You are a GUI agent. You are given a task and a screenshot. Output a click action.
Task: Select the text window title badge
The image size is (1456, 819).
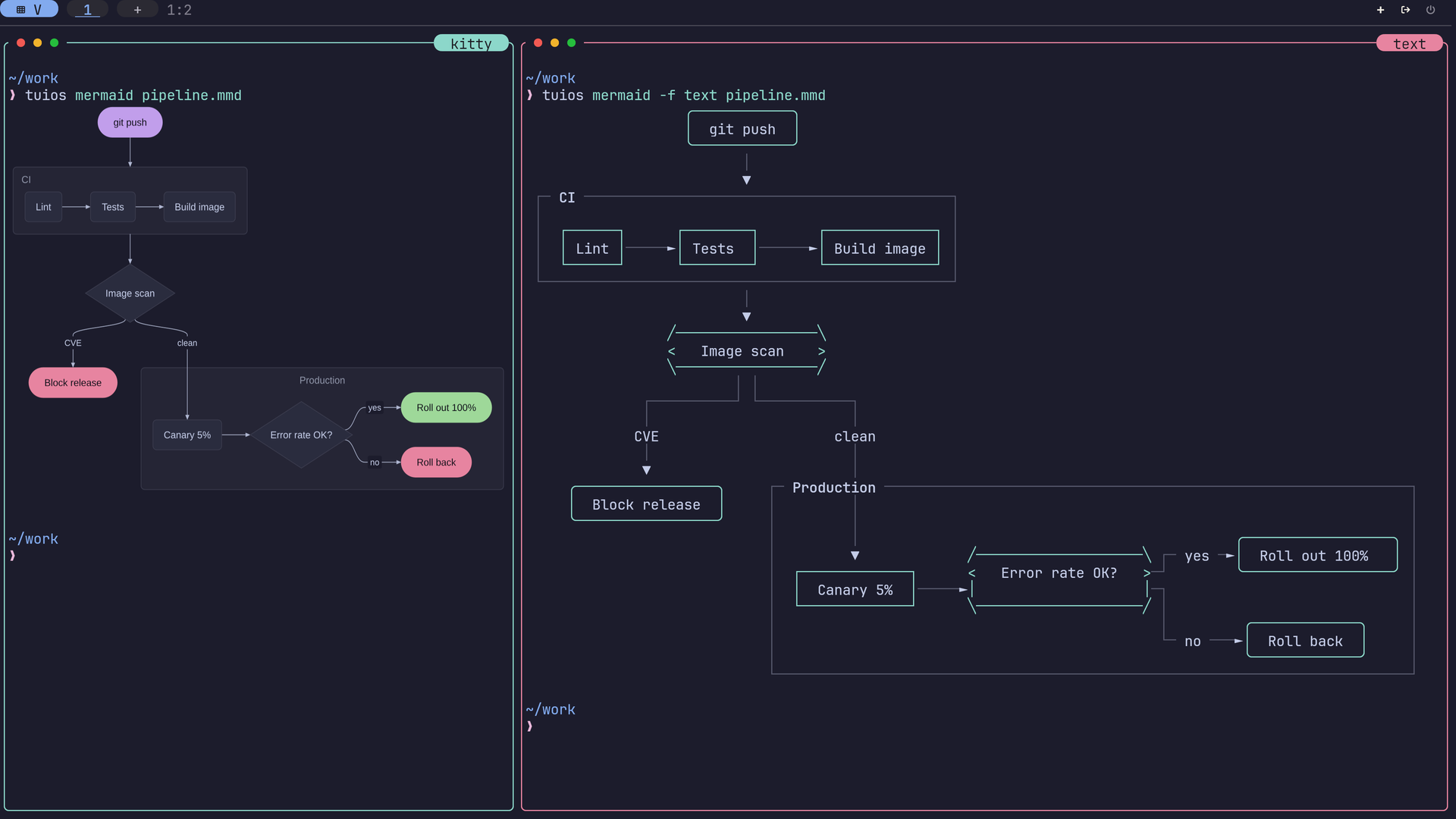(1409, 43)
